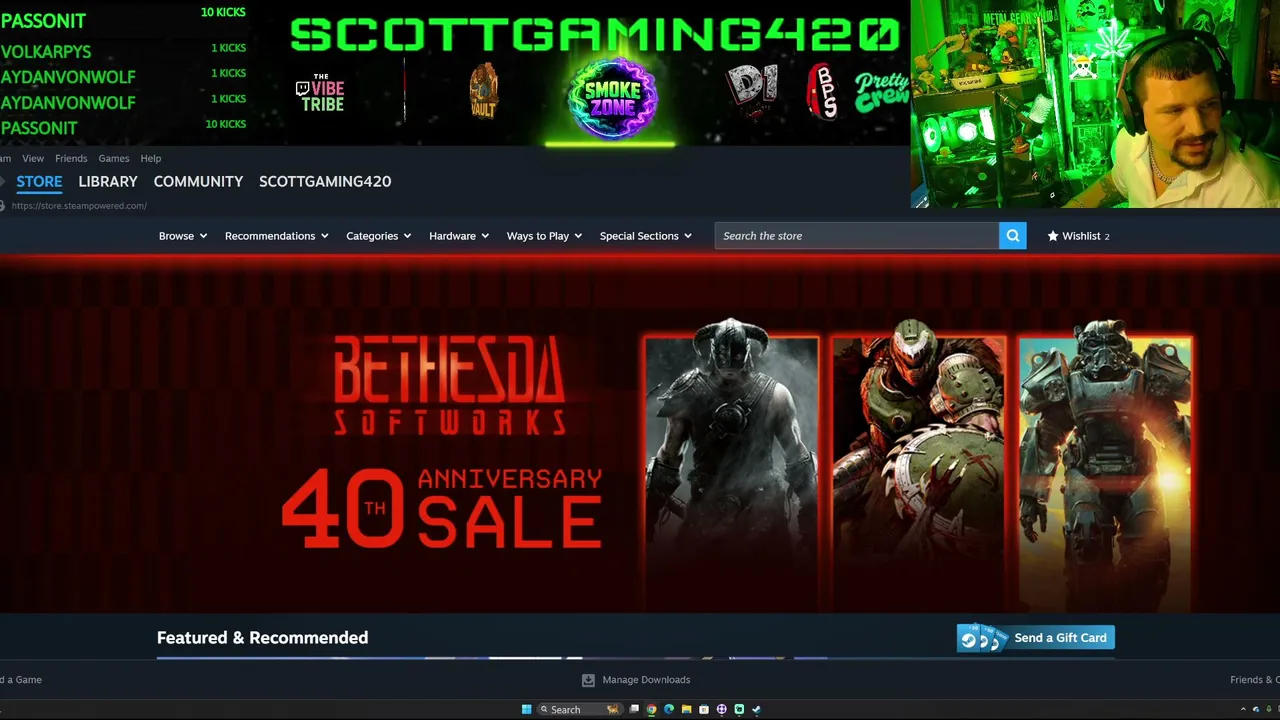The width and height of the screenshot is (1280, 720).
Task: Click the streamer webcam feed
Action: point(1095,104)
